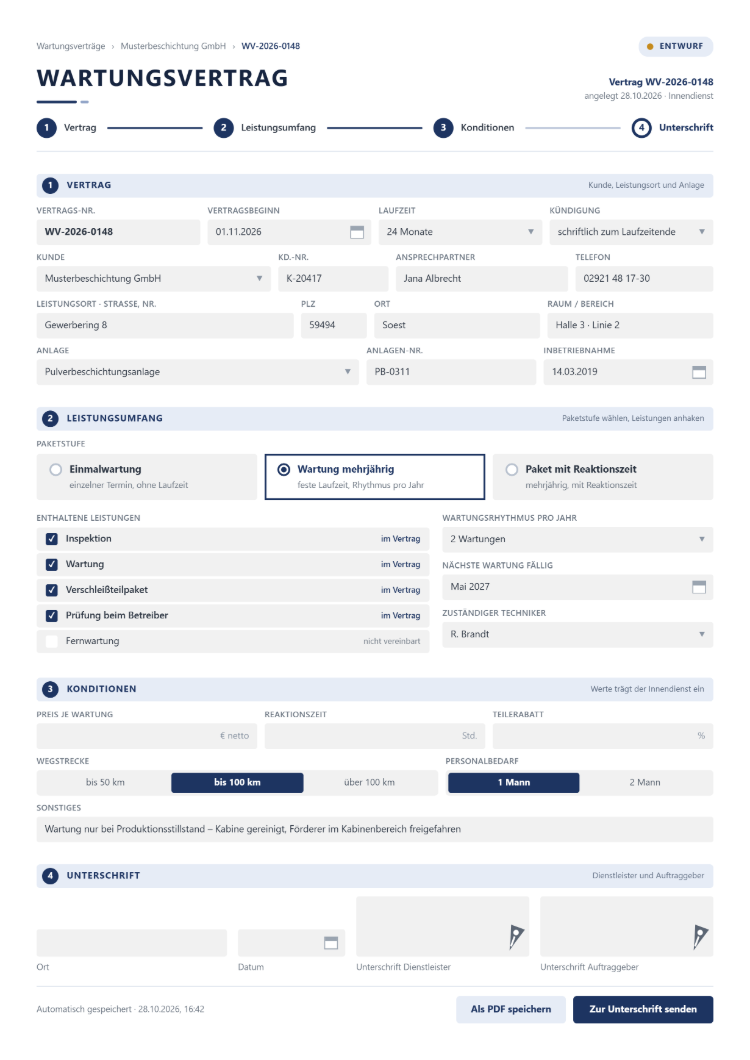
Task: Click the number 1 badge in Vertrag section header
Action: point(50,185)
